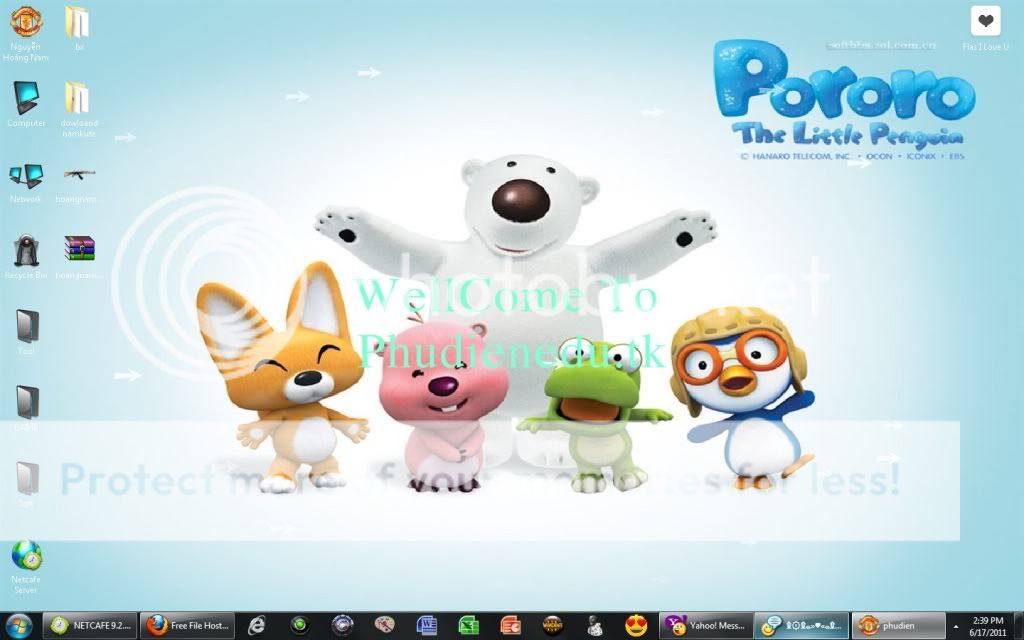The width and height of the screenshot is (1024, 640).
Task: Open the Recycle Bin
Action: [26, 251]
